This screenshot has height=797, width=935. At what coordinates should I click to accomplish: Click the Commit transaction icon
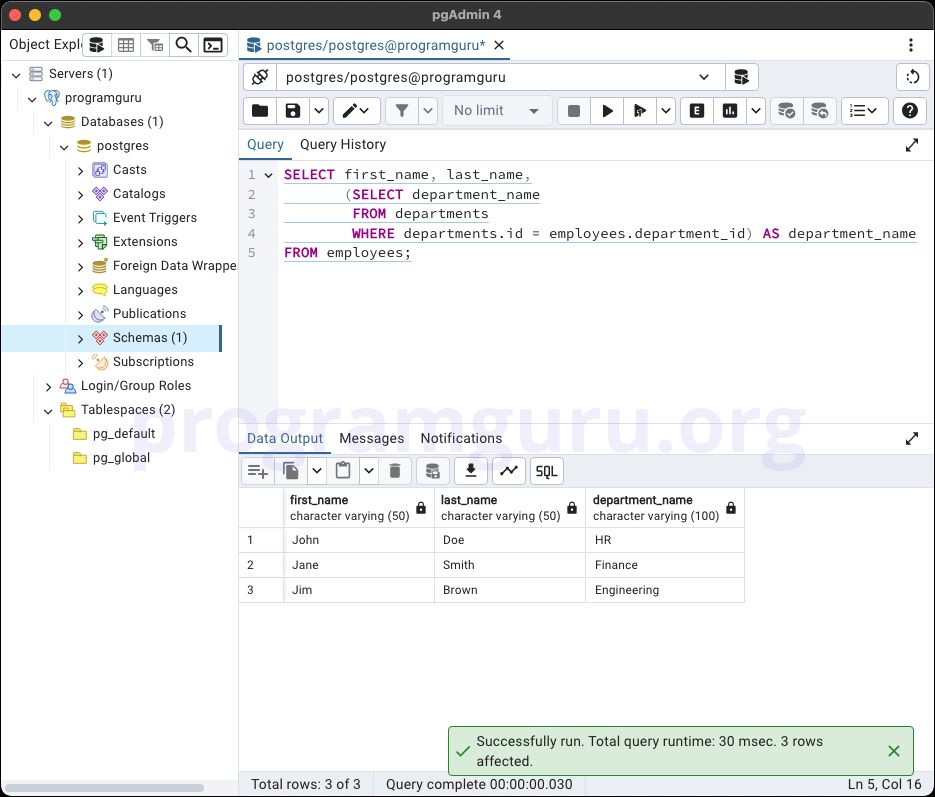[x=787, y=110]
